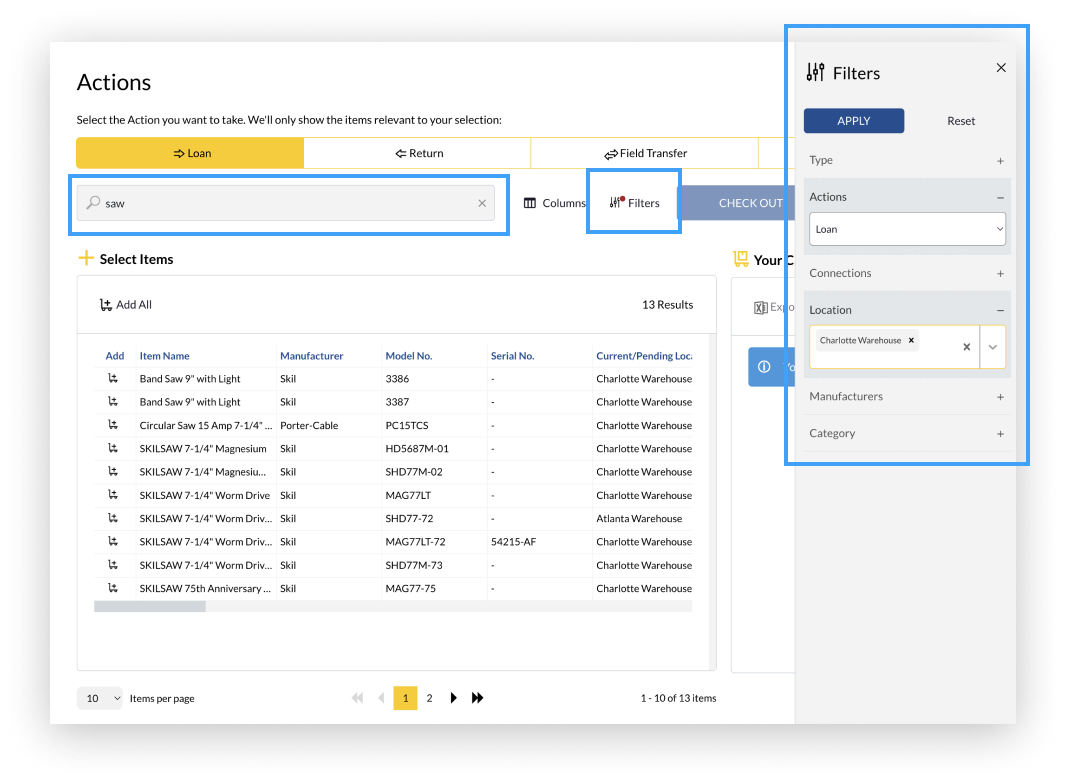
Task: Open the Filters panel button
Action: 635,203
